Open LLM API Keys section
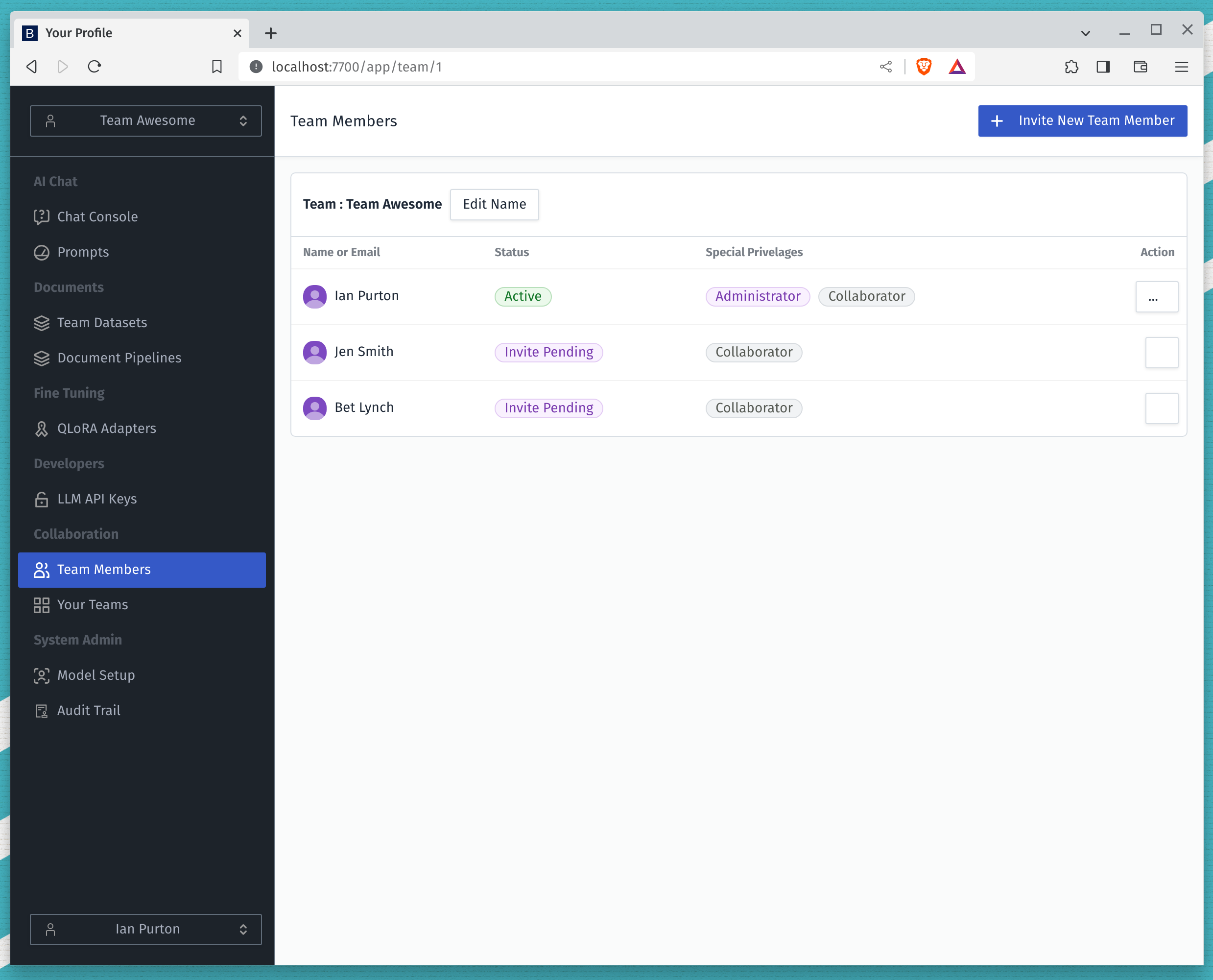1213x980 pixels. pos(97,499)
